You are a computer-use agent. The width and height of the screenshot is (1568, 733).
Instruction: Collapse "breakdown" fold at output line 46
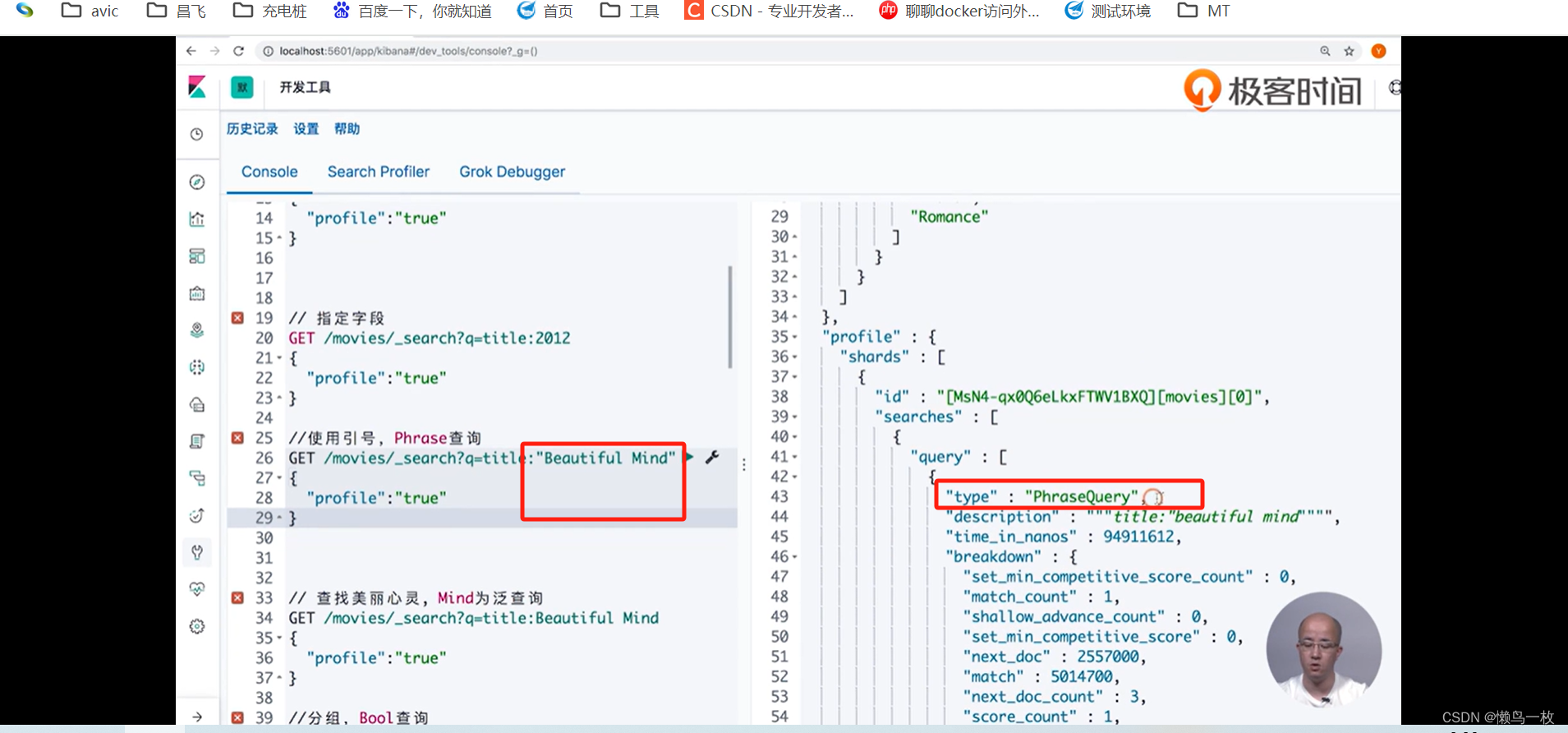[794, 556]
